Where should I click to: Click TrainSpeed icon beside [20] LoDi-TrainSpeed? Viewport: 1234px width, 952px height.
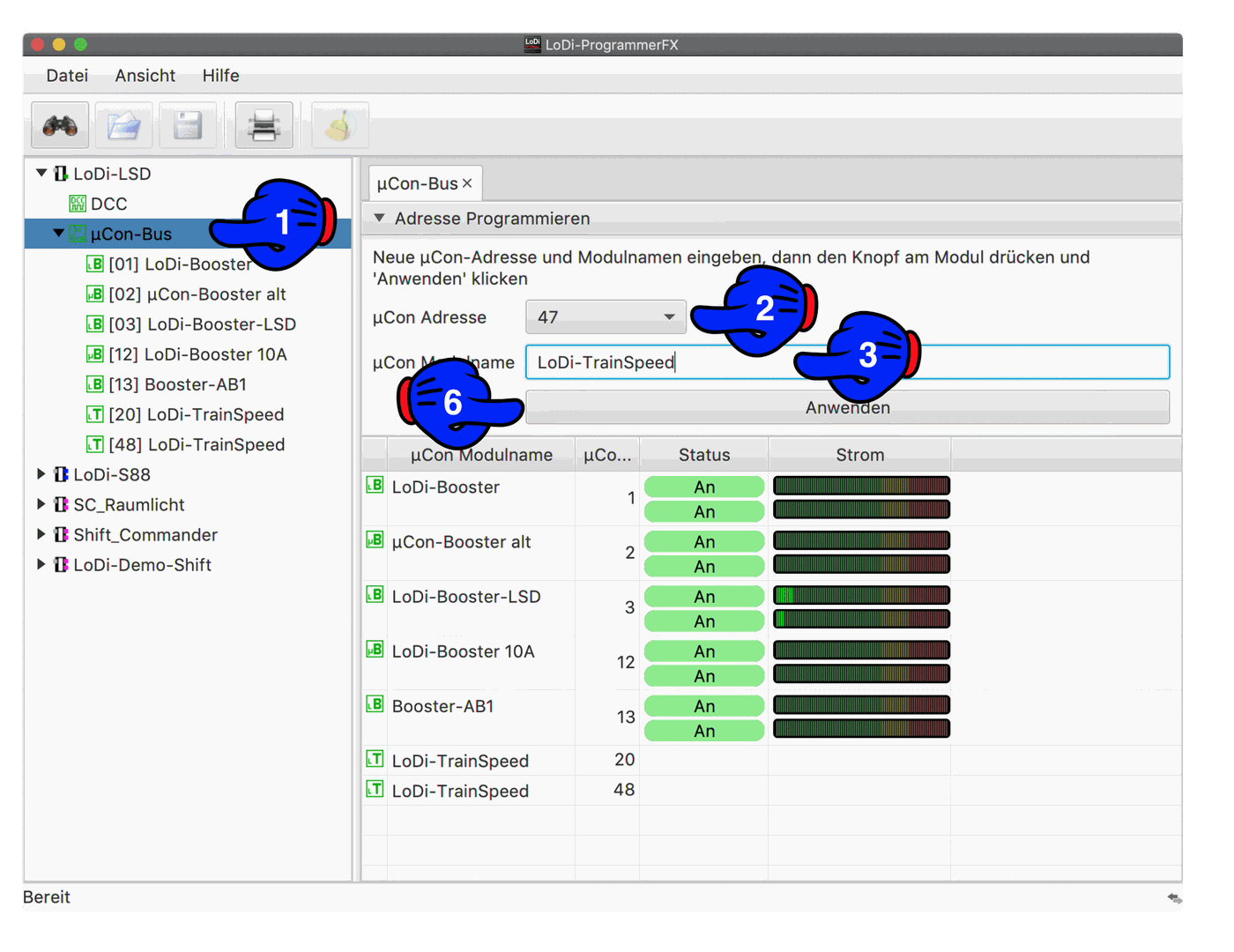click(94, 413)
